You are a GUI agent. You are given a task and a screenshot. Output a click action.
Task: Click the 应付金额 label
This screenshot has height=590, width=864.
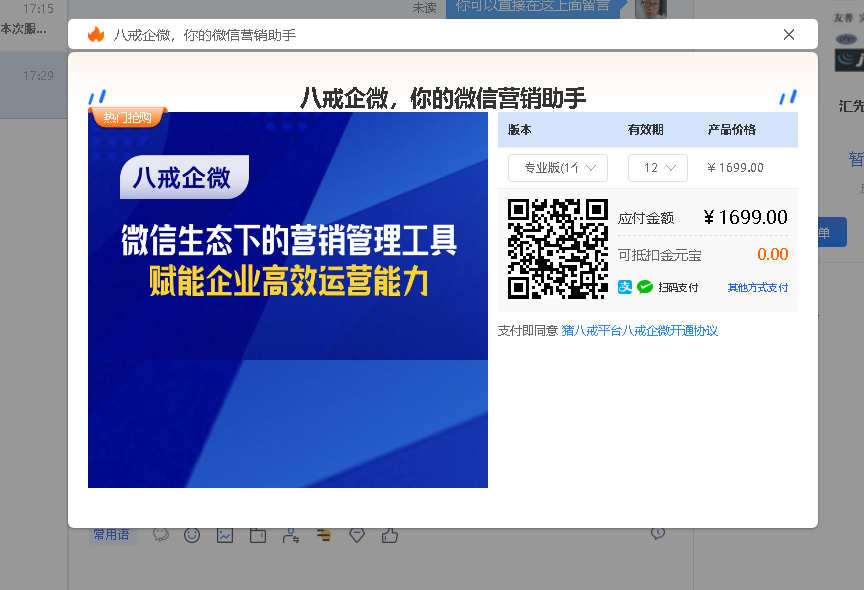646,218
